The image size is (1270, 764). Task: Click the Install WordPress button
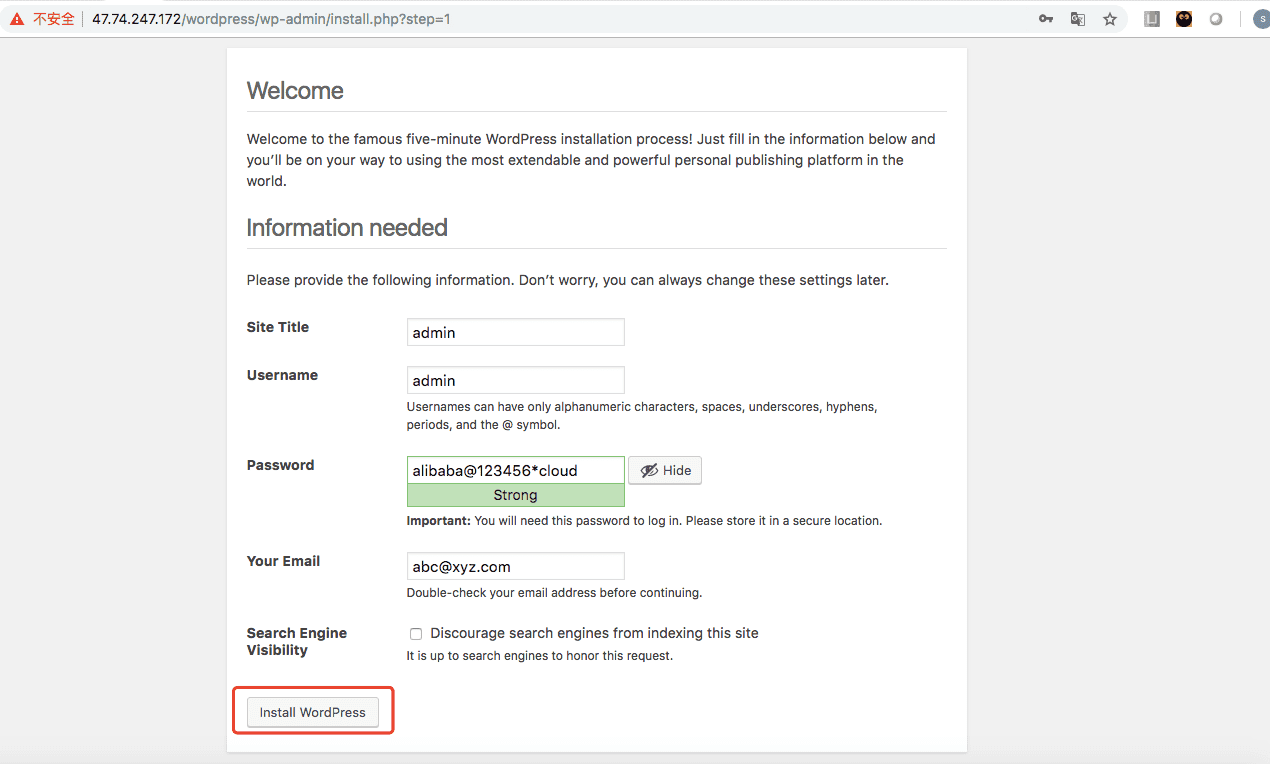tap(313, 712)
